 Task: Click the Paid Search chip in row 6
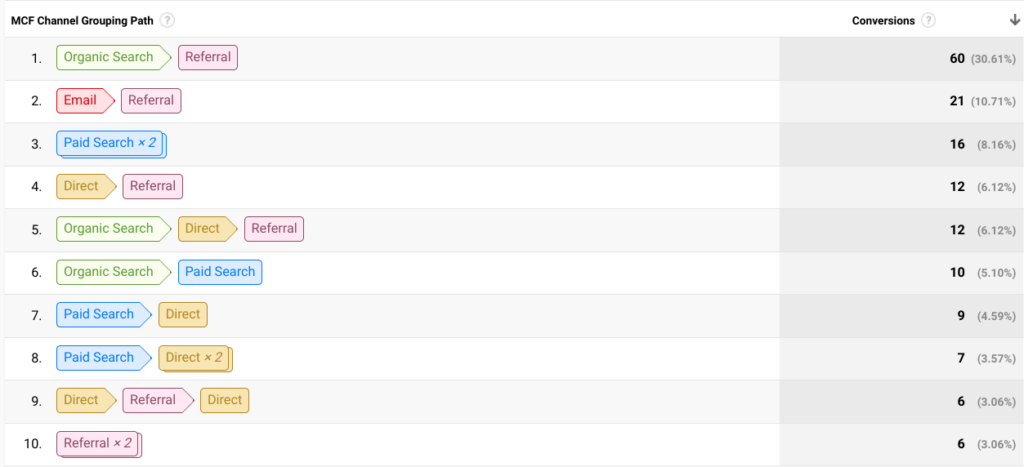tap(220, 272)
